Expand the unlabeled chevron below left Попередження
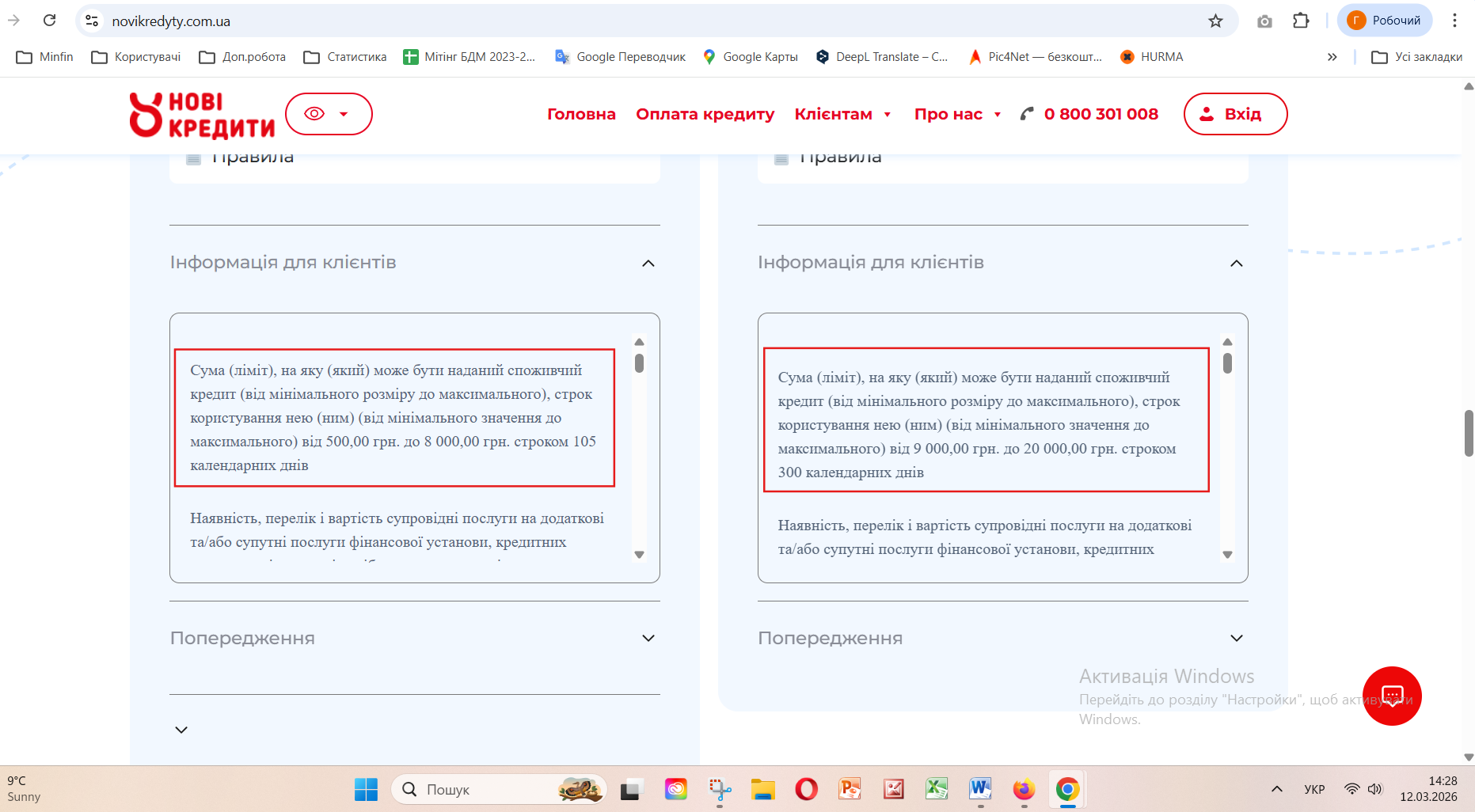1475x812 pixels. point(181,730)
